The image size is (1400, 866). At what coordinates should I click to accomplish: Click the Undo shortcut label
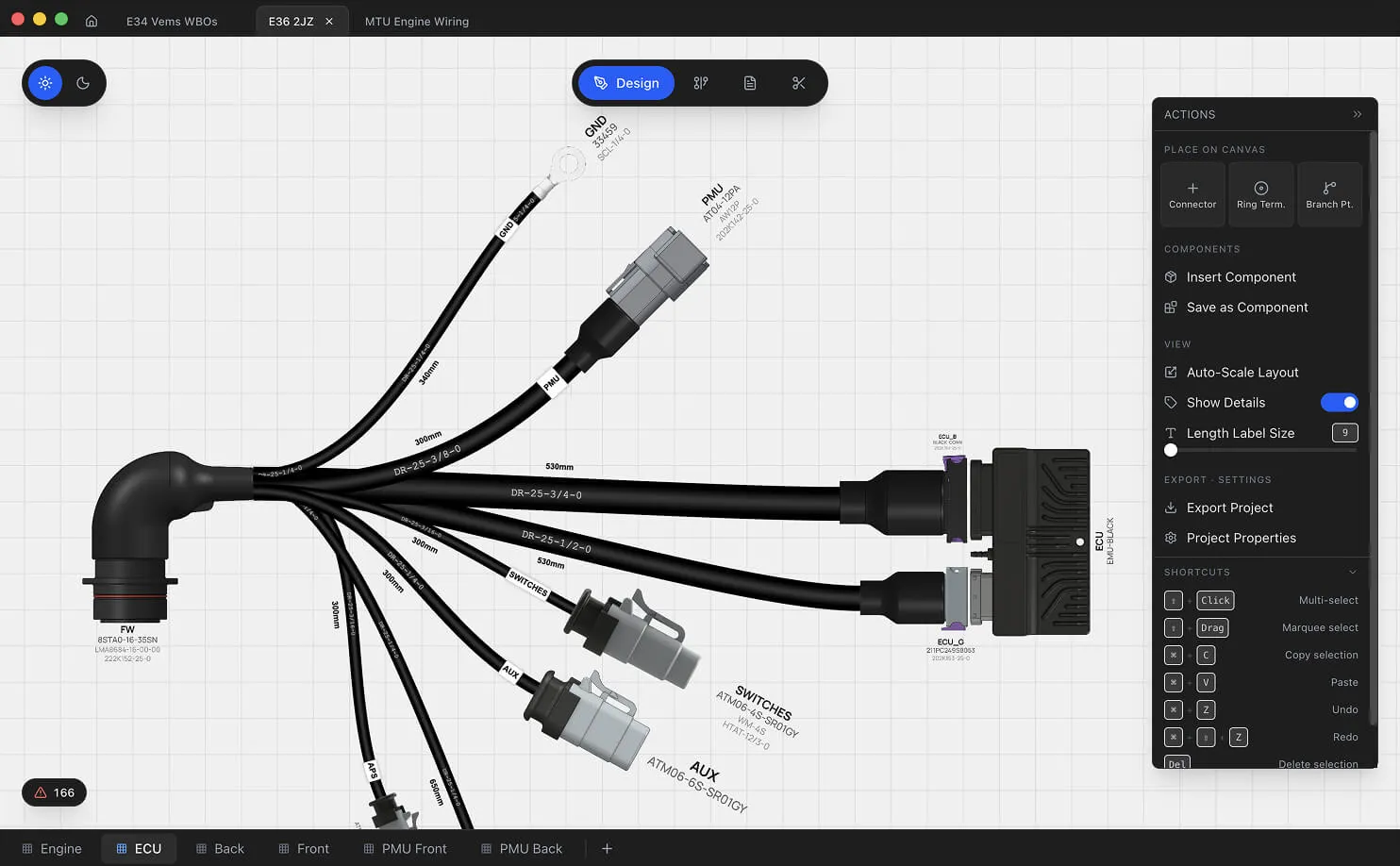[1345, 709]
